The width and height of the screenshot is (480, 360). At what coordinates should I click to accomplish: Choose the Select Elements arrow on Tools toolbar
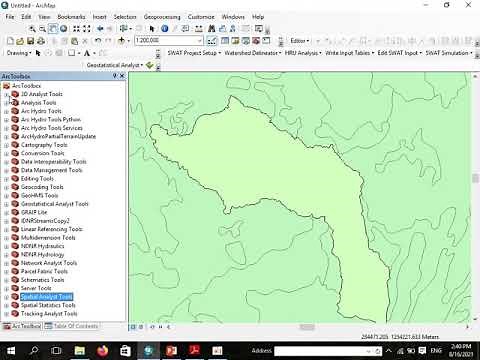pyautogui.click(x=152, y=29)
